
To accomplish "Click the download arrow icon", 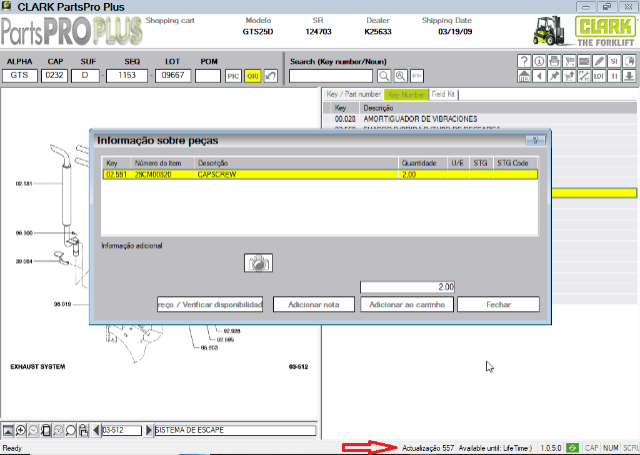I will (629, 76).
